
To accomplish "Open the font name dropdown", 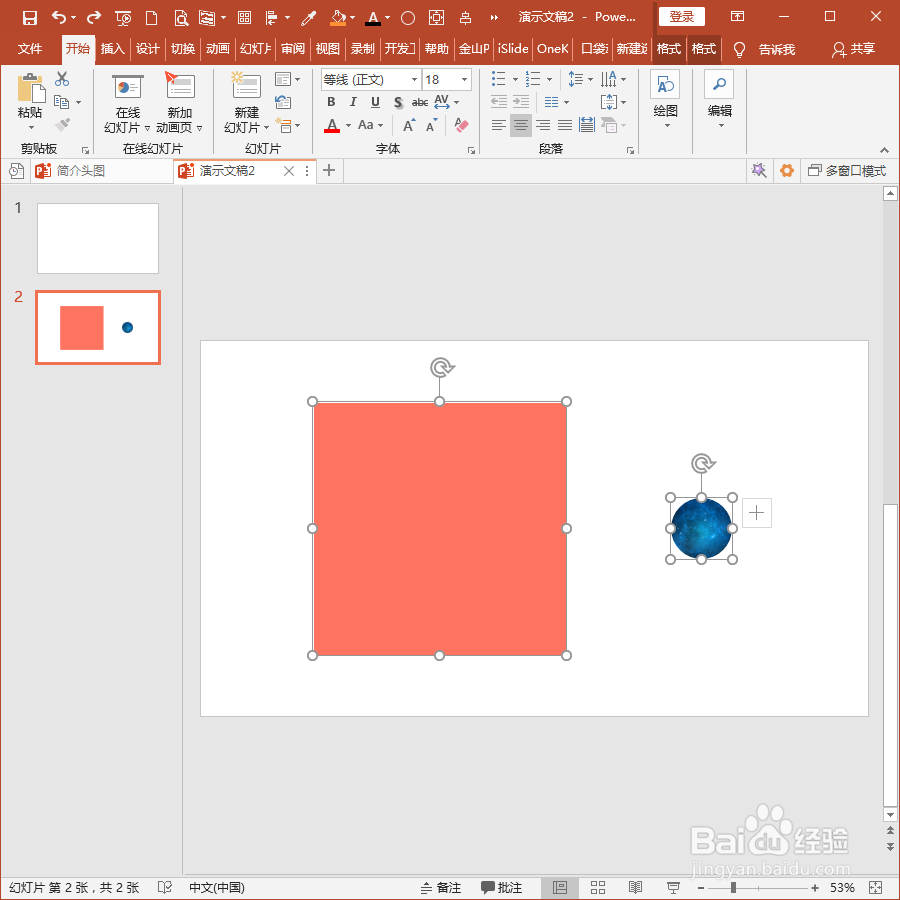I will 414,79.
